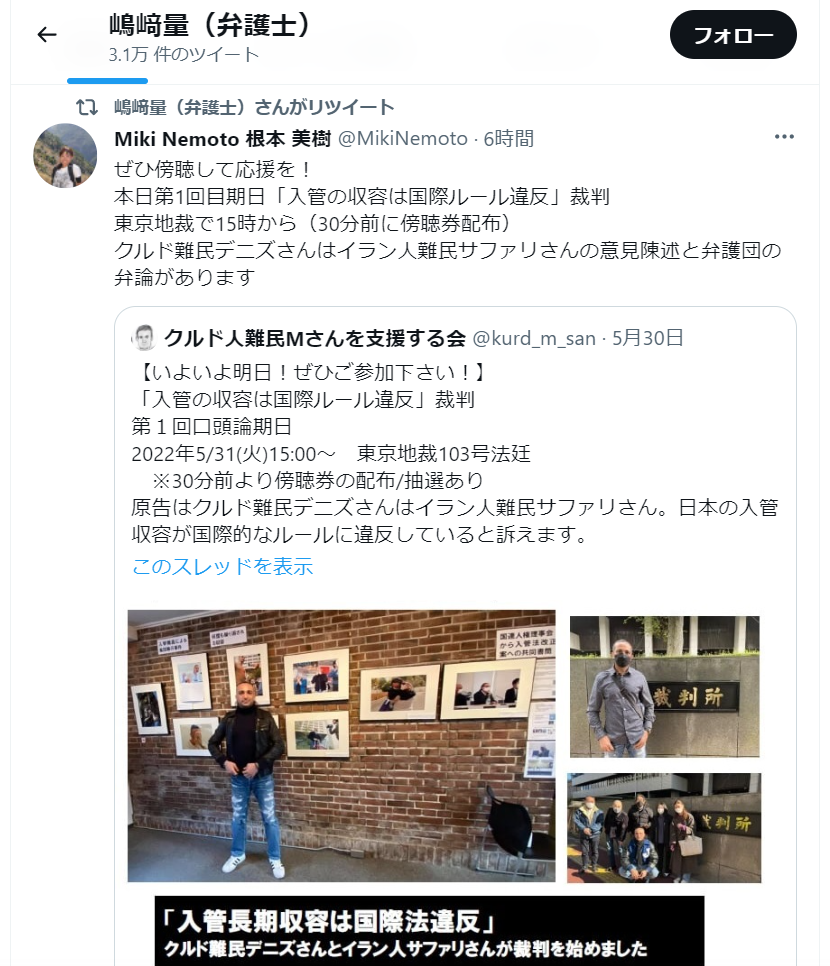830x966 pixels.
Task: Click the フォロー follow button
Action: (x=733, y=35)
